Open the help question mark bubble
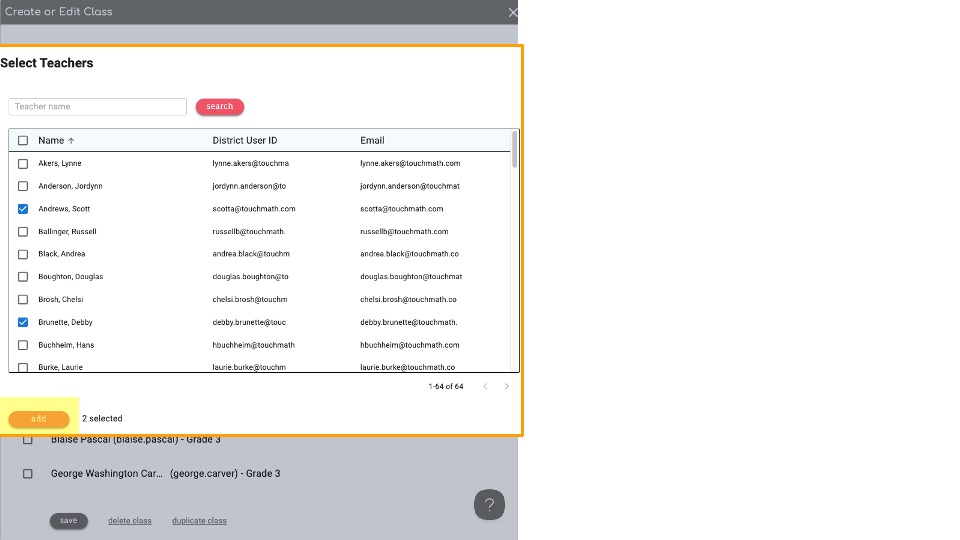 489,504
